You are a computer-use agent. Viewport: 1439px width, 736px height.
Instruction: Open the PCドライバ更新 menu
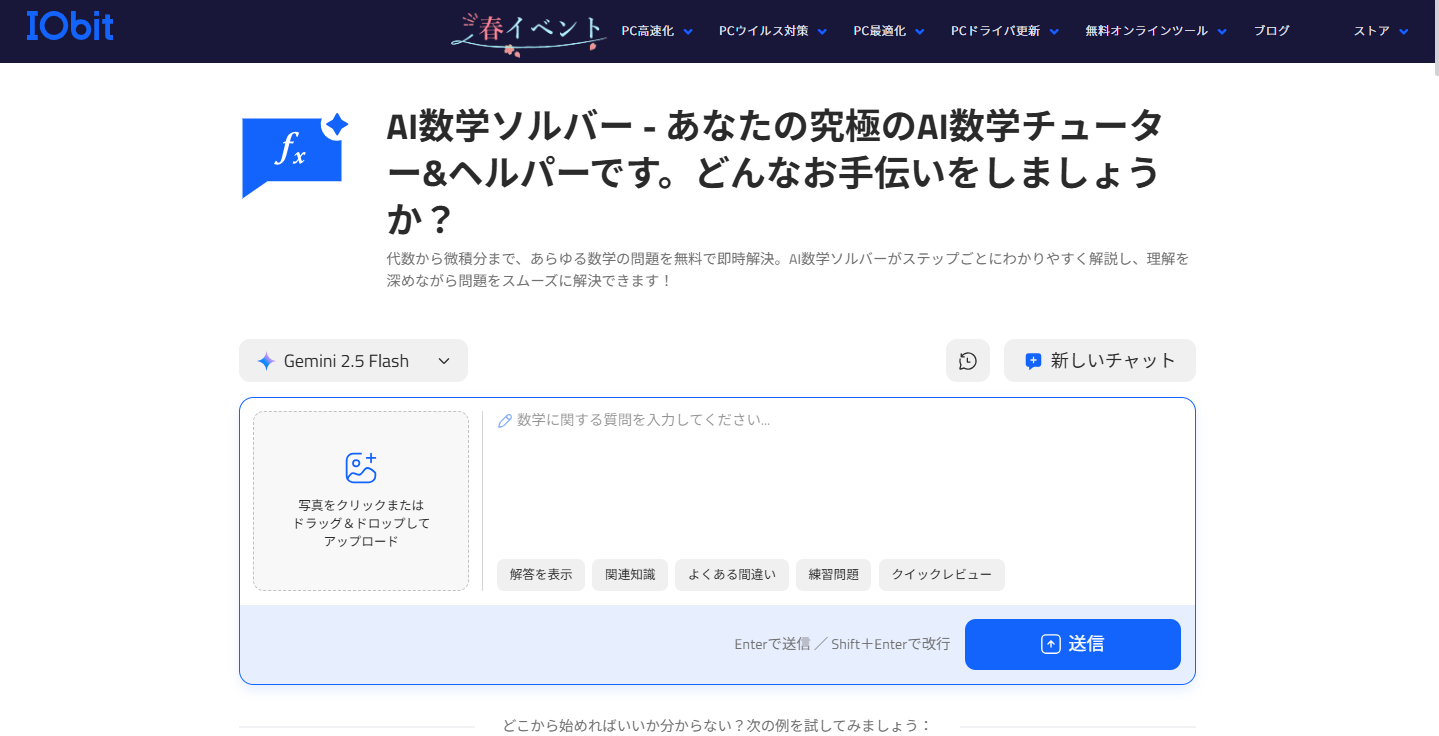click(x=1004, y=31)
